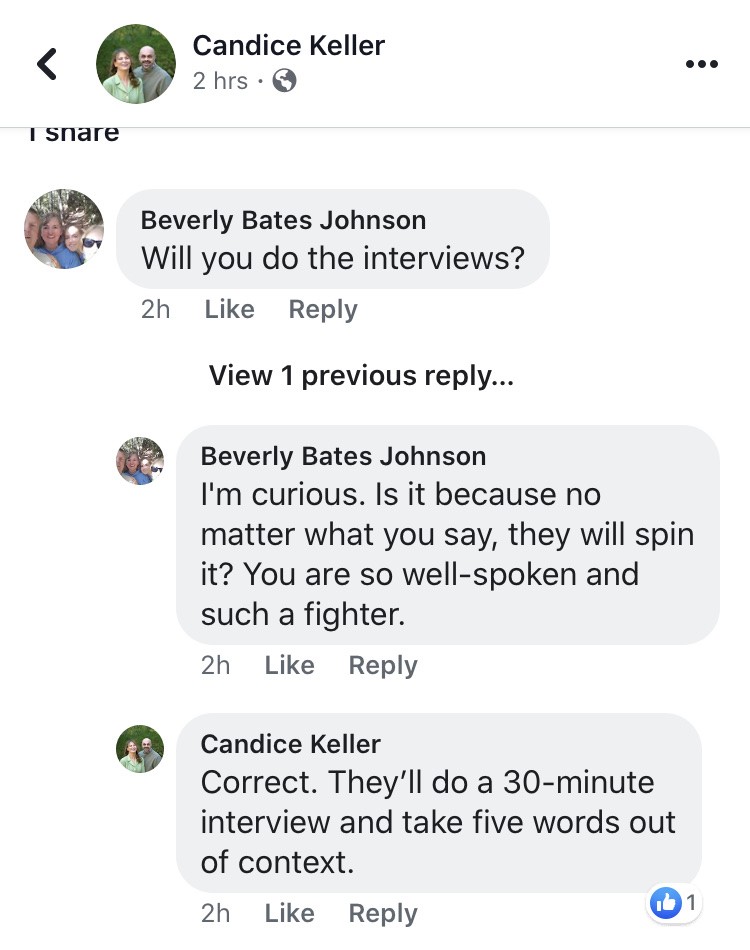Screen dimensions: 750x950
Task: Tap Beverly Bates Johnson's name on the reply
Action: point(343,457)
